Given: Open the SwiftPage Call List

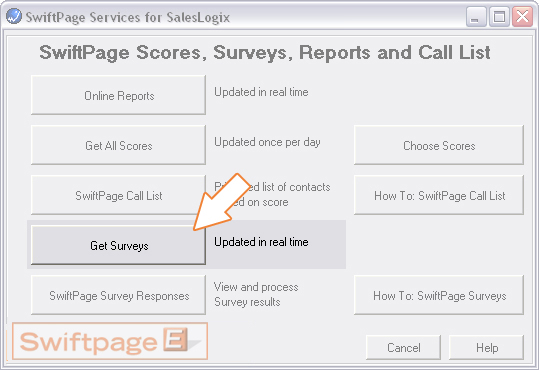Looking at the screenshot, I should [119, 195].
